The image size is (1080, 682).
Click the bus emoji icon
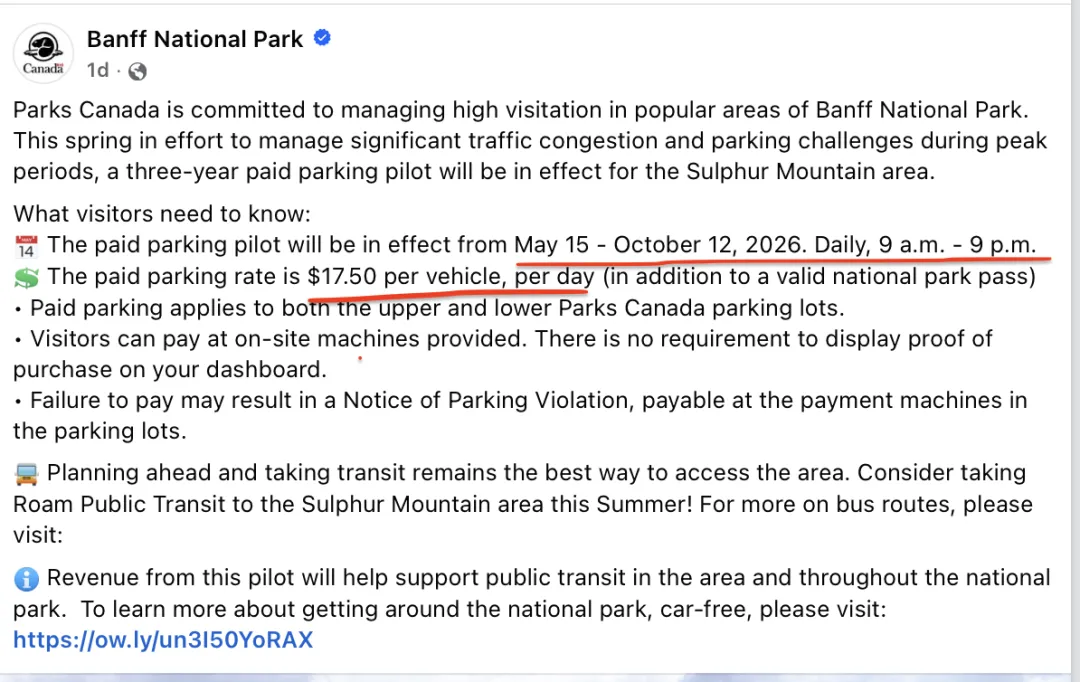coord(26,474)
